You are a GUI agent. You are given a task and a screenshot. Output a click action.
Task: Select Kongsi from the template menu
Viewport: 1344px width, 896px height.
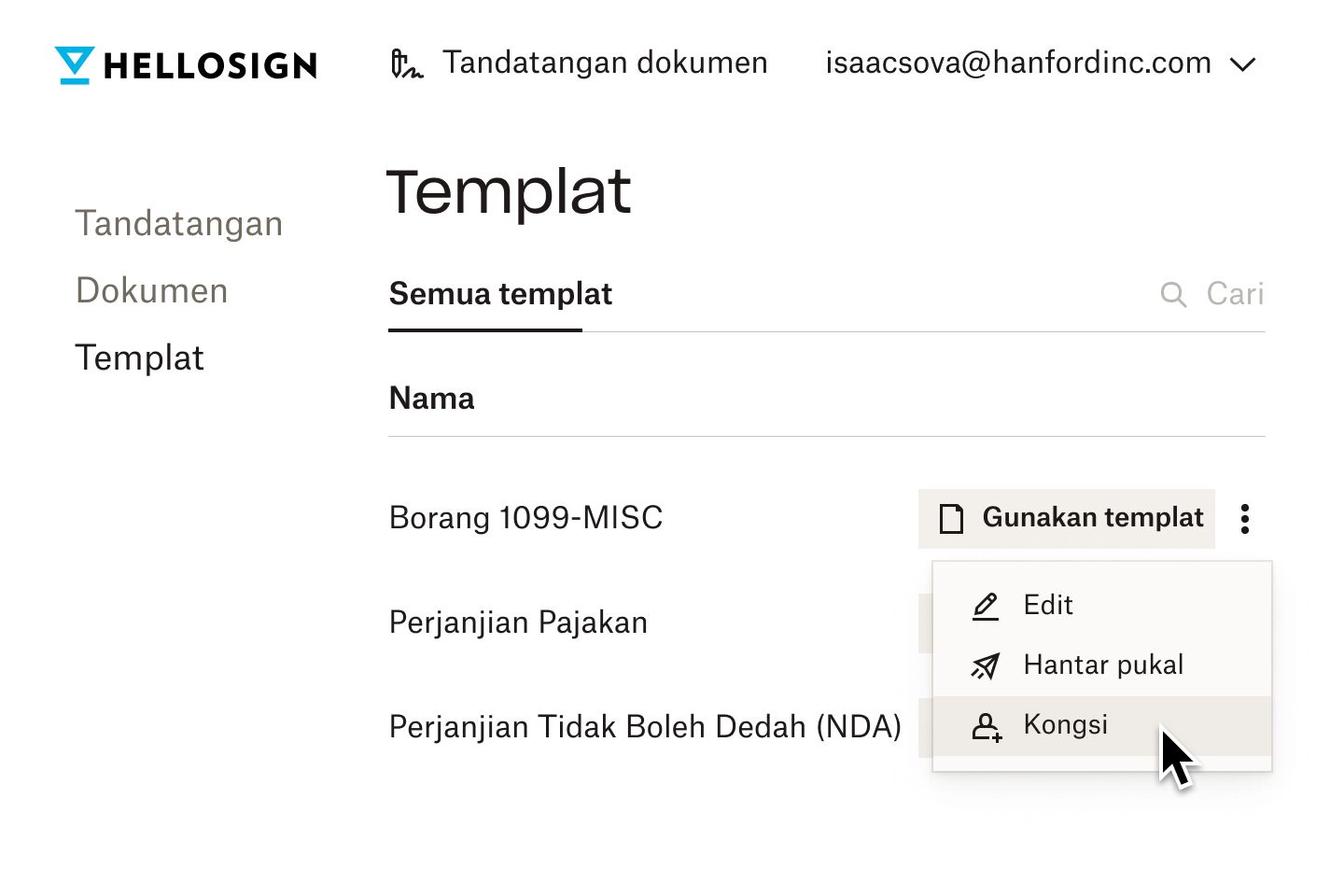click(x=1065, y=725)
